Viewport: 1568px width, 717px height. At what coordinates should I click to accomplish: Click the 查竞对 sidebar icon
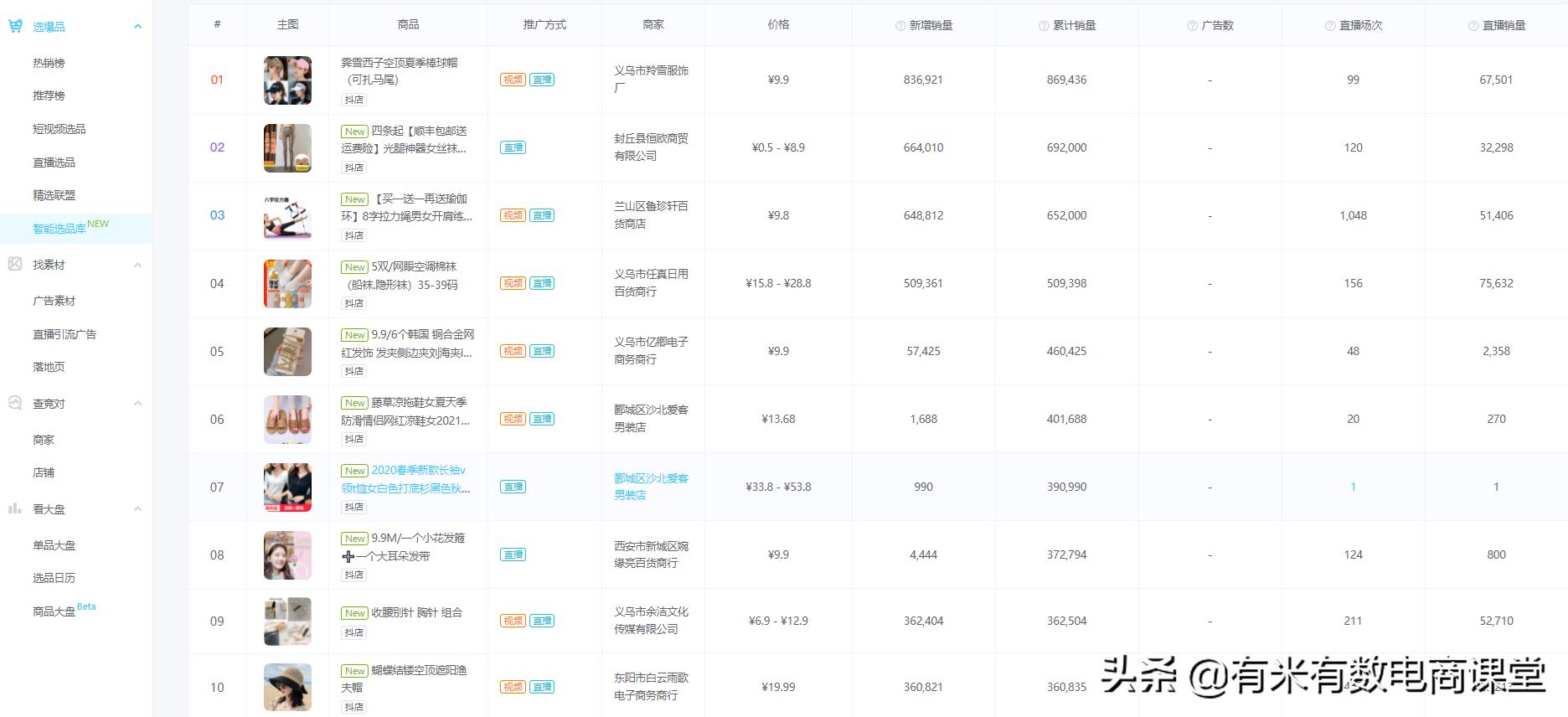15,403
